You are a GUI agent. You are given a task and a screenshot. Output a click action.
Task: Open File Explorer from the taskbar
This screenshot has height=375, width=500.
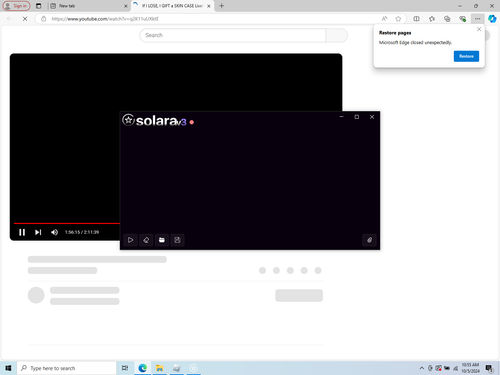(160, 368)
